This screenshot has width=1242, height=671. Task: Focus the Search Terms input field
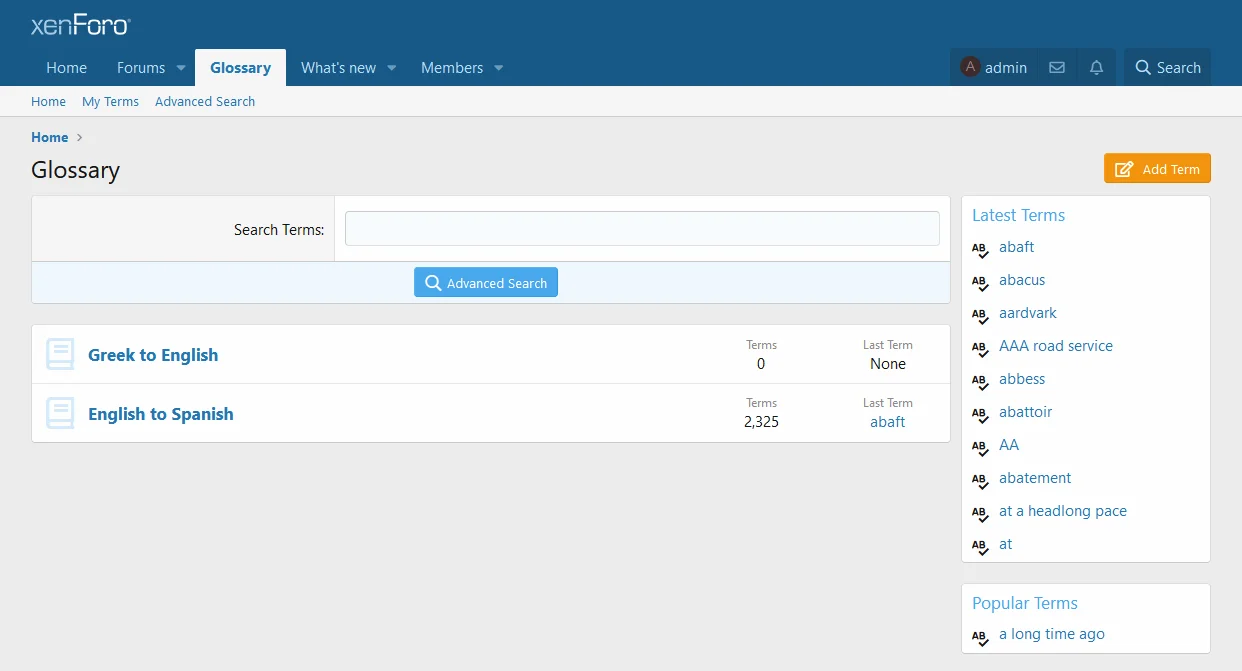(642, 229)
